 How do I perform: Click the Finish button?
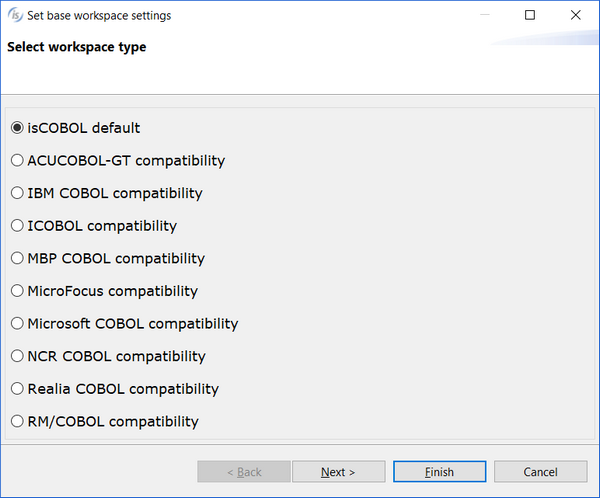(440, 472)
